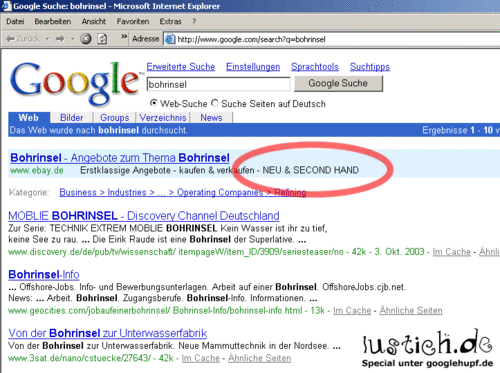
Task: Click the Stop loading icon
Action: coord(86,39)
